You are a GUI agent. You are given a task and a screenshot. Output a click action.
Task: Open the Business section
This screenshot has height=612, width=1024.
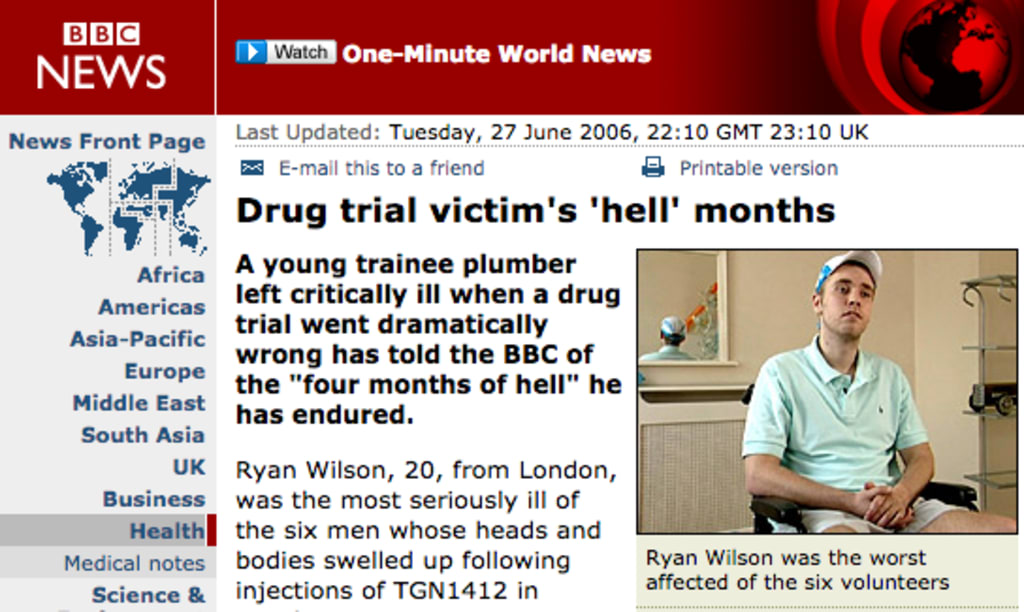154,499
